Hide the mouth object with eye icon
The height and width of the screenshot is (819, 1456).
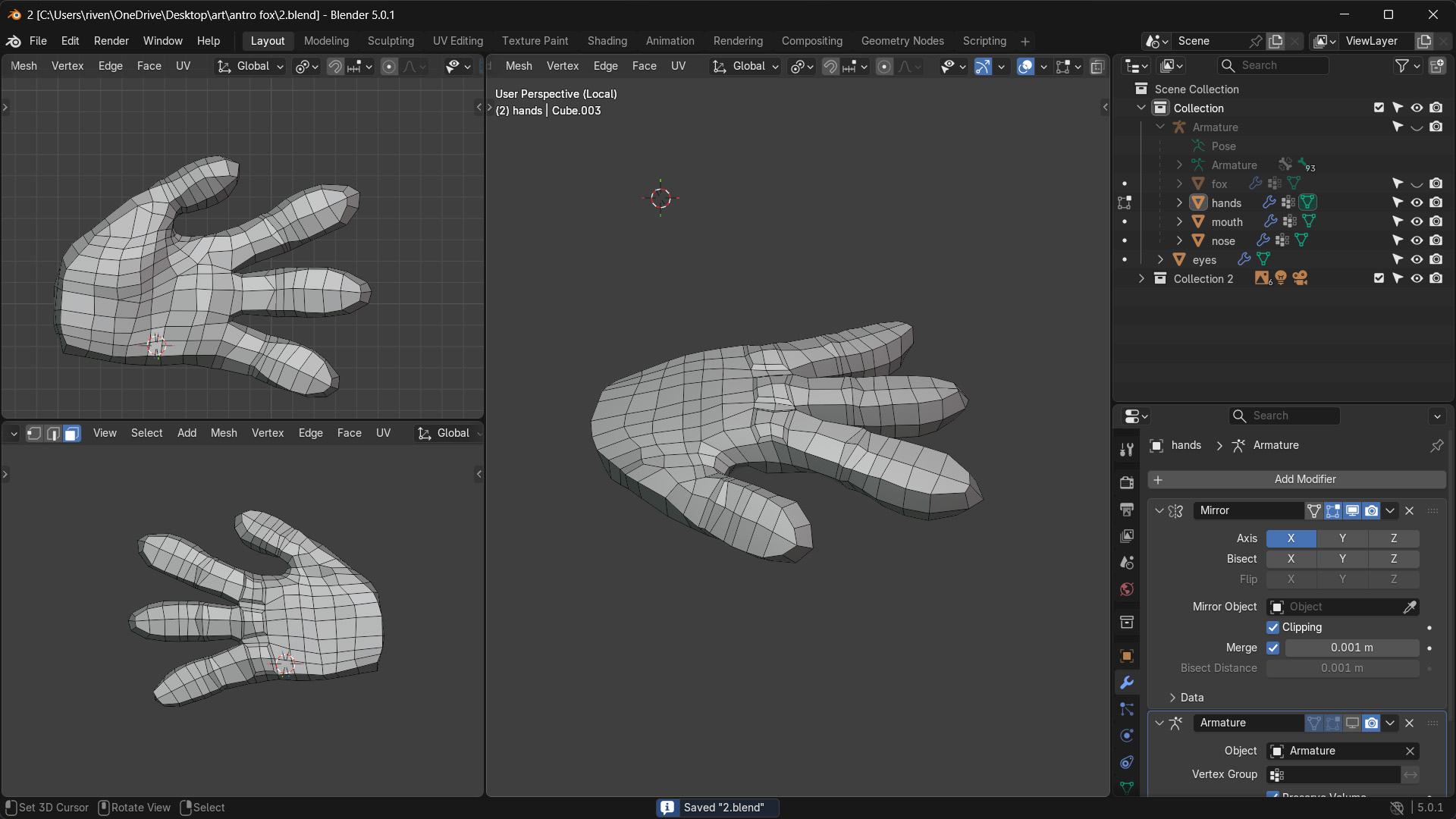click(1417, 221)
